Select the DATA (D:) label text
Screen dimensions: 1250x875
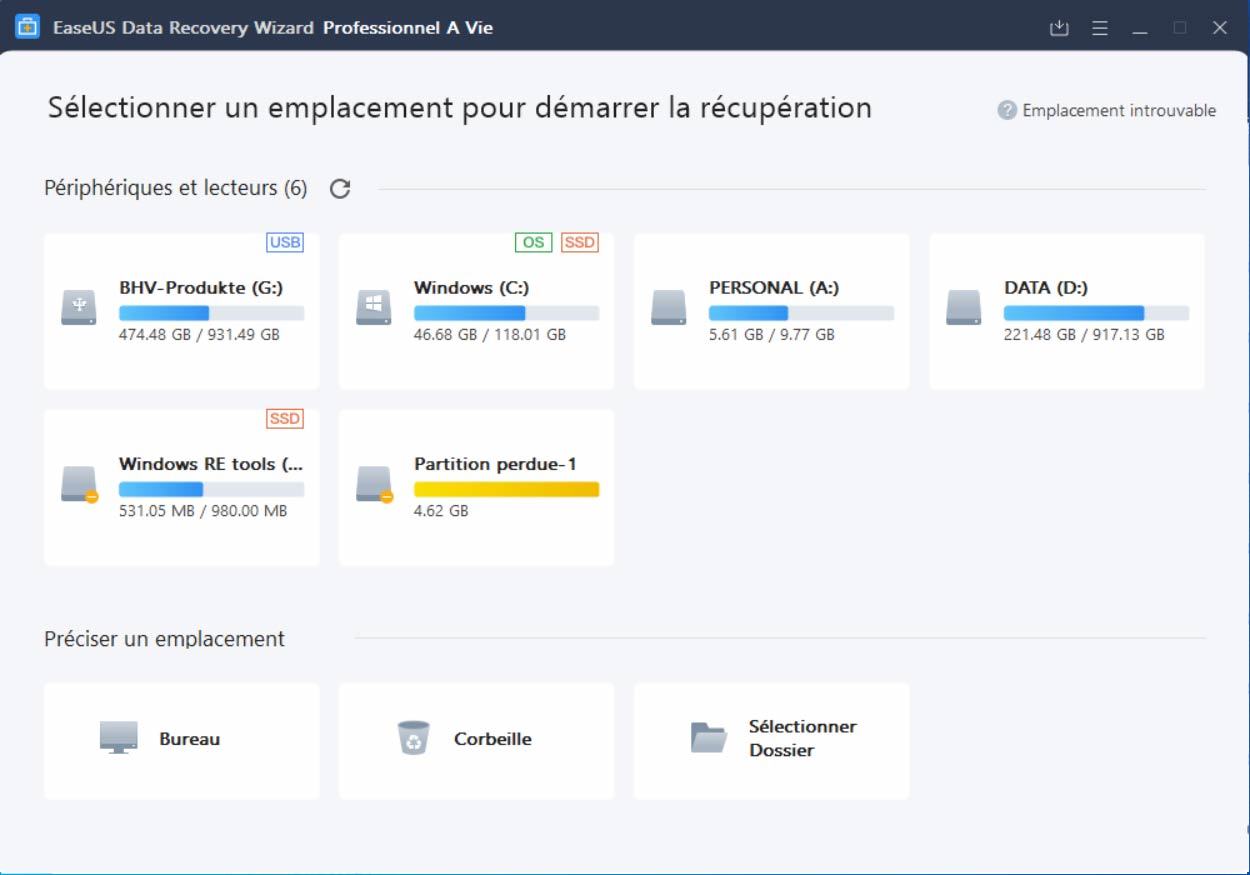[x=1046, y=288]
